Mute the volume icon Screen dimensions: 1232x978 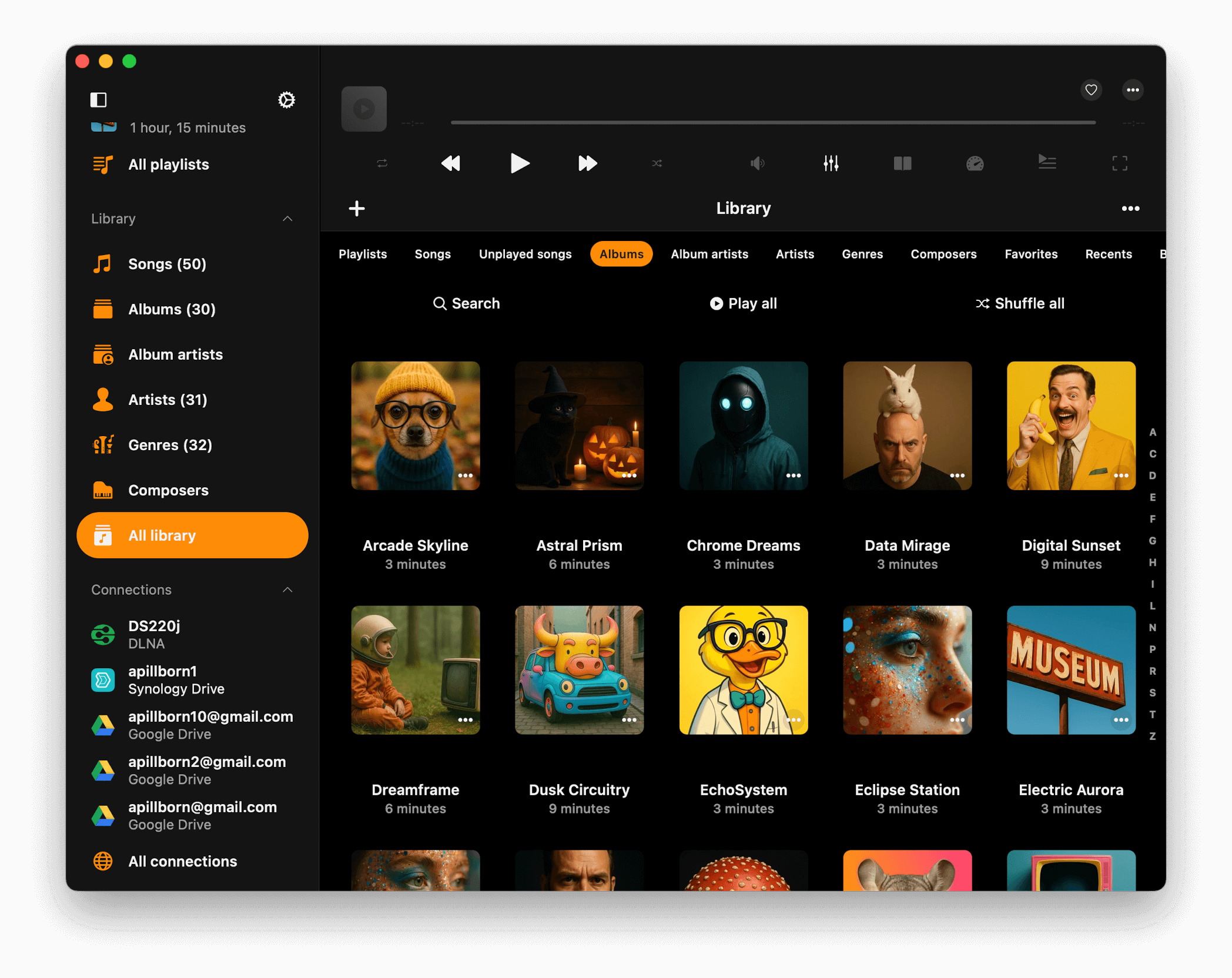pos(758,163)
